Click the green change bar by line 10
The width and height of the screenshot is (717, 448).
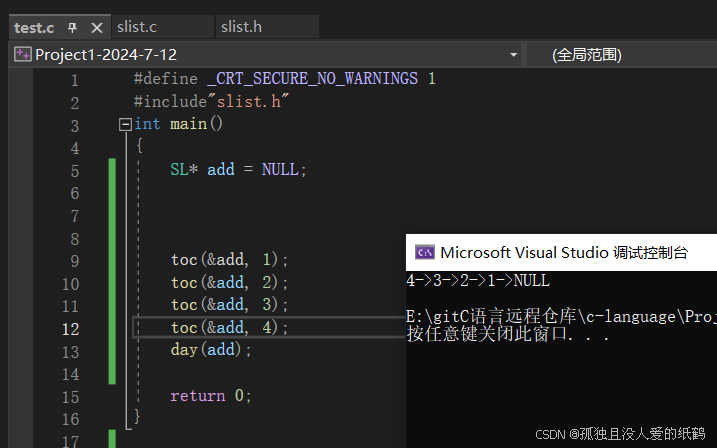click(112, 283)
